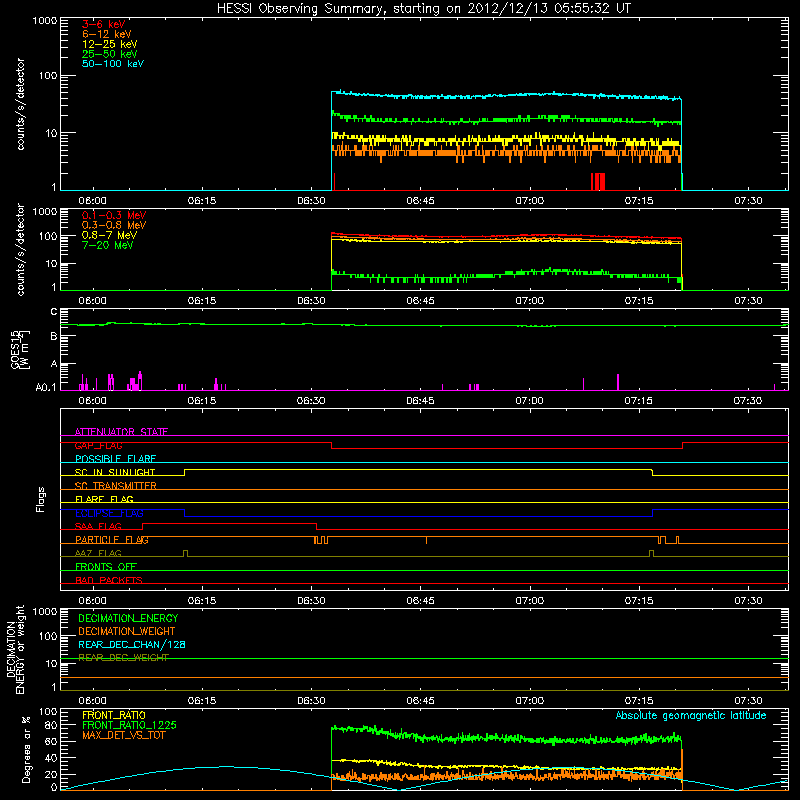Select the POSSIBLE_FLARE flag label
The width and height of the screenshot is (800, 800).
115,459
